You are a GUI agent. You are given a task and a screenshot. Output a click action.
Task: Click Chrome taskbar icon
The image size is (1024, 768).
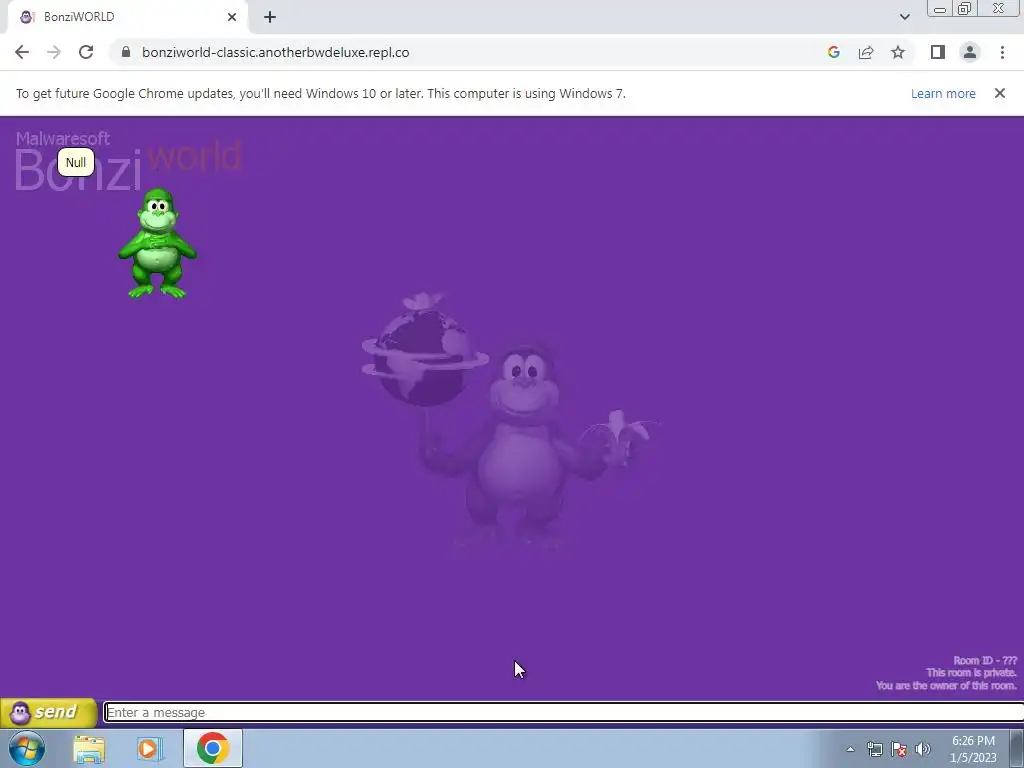pos(213,748)
